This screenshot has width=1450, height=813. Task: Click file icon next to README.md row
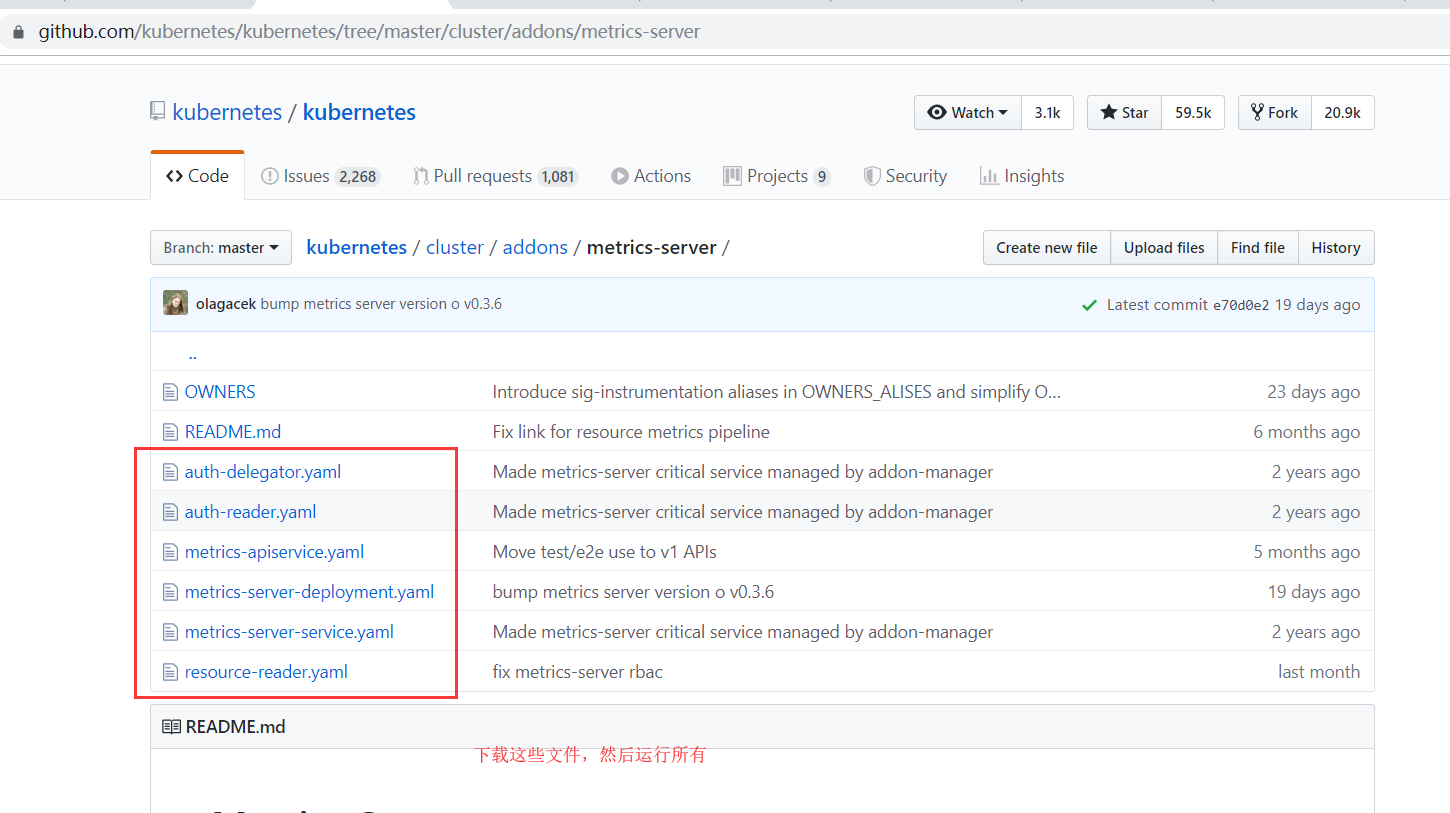tap(171, 432)
